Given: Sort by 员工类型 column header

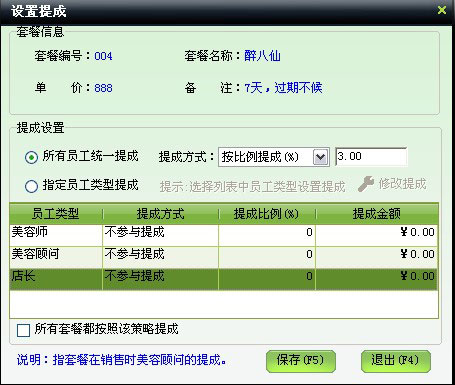Looking at the screenshot, I should 56,214.
